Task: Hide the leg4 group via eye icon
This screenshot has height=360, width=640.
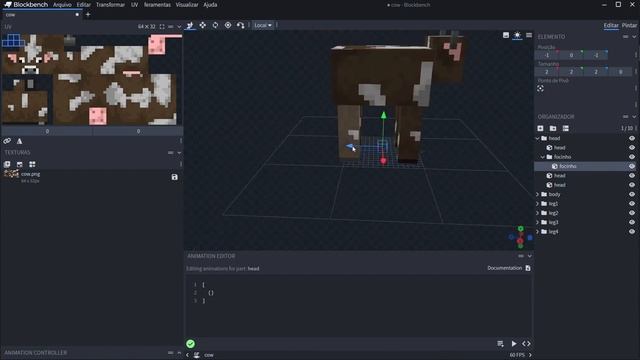Action: pyautogui.click(x=632, y=231)
